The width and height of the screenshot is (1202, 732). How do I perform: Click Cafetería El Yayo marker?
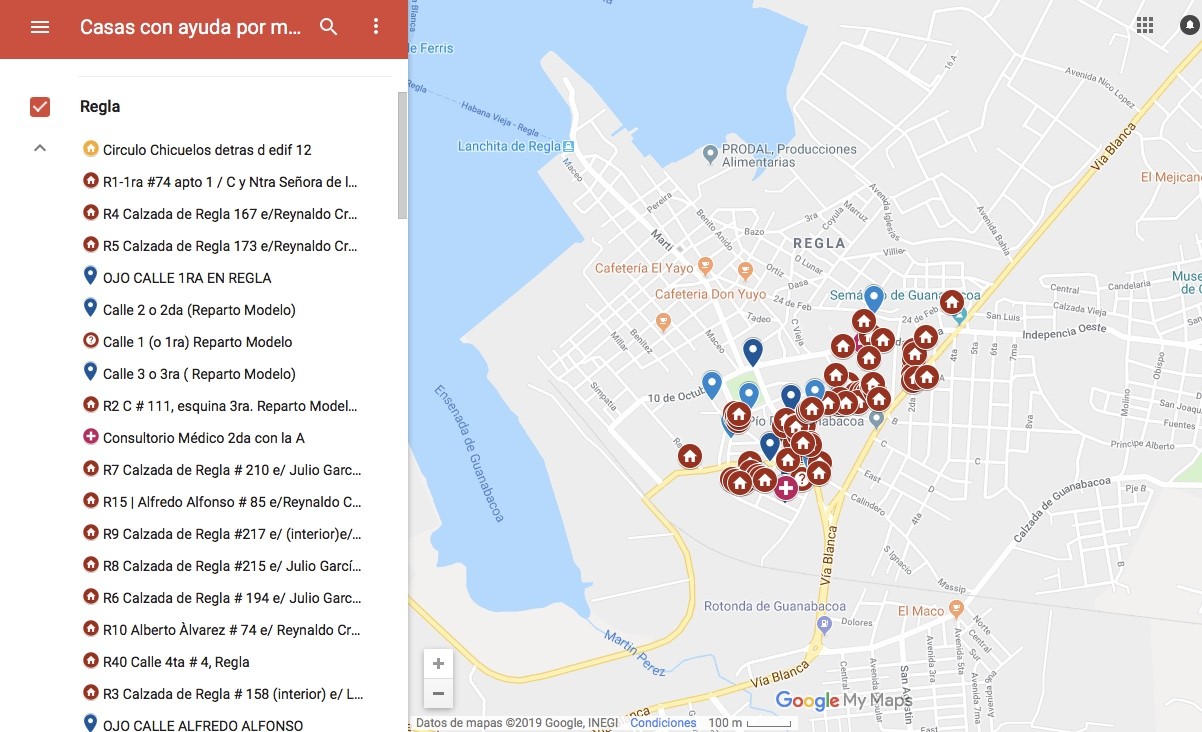(705, 267)
